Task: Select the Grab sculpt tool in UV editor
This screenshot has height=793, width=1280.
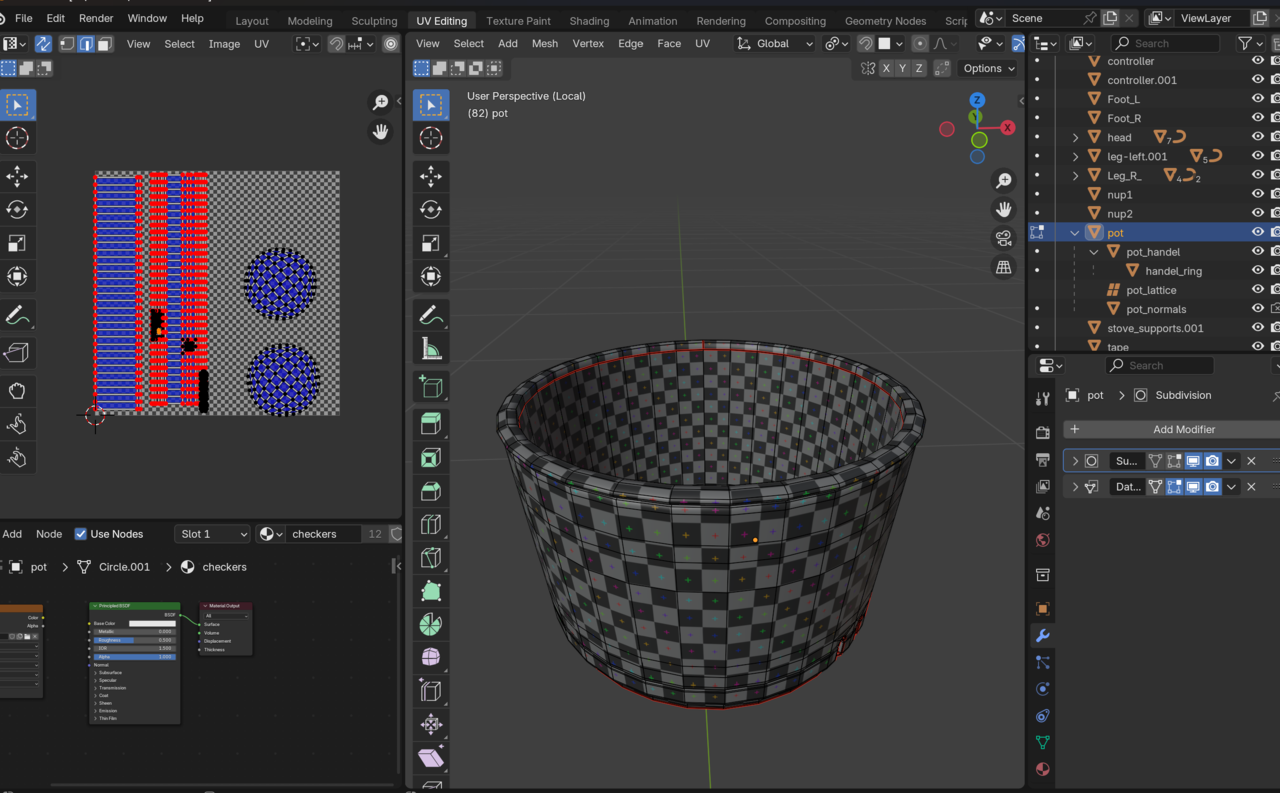Action: click(x=17, y=391)
